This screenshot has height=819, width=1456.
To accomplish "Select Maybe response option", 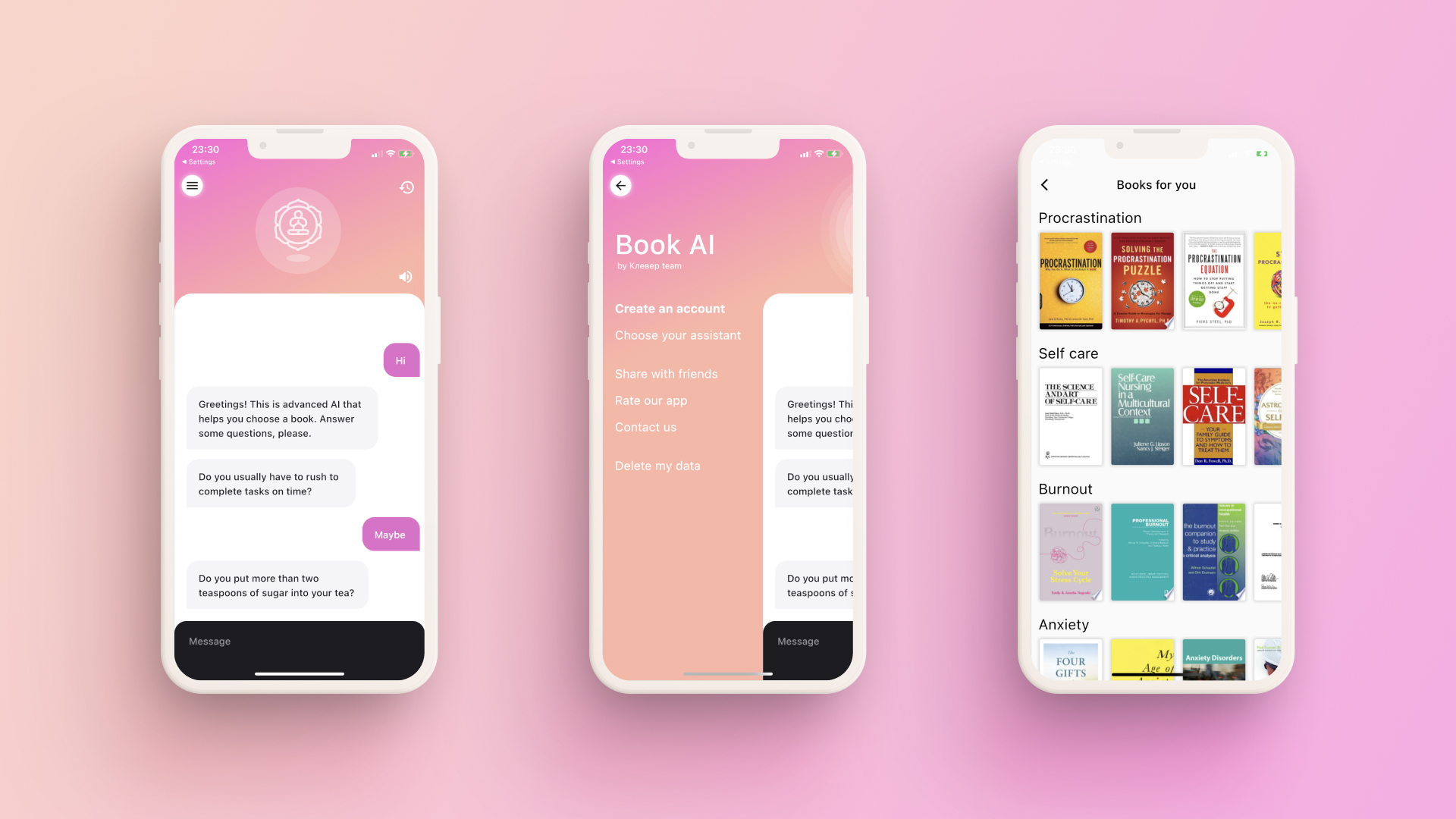I will click(x=389, y=534).
